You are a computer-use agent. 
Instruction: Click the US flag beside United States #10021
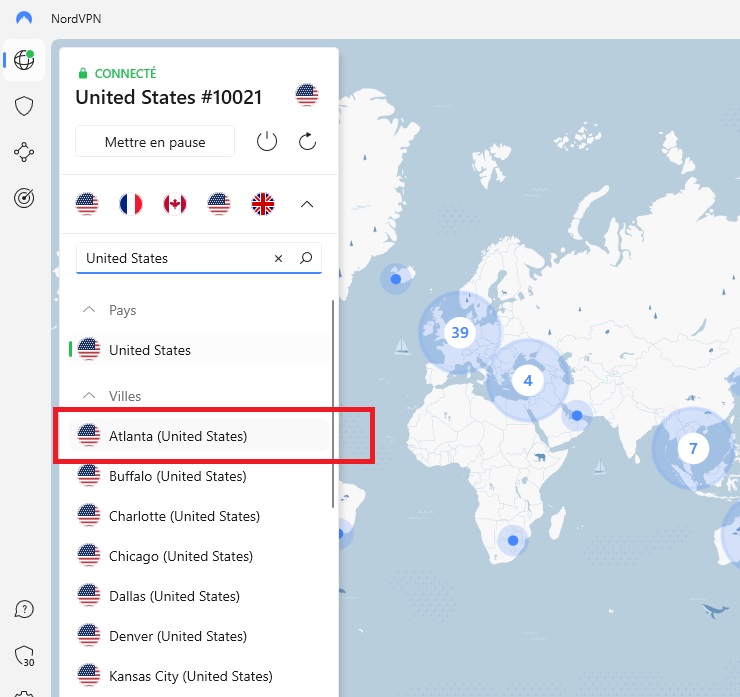click(307, 95)
